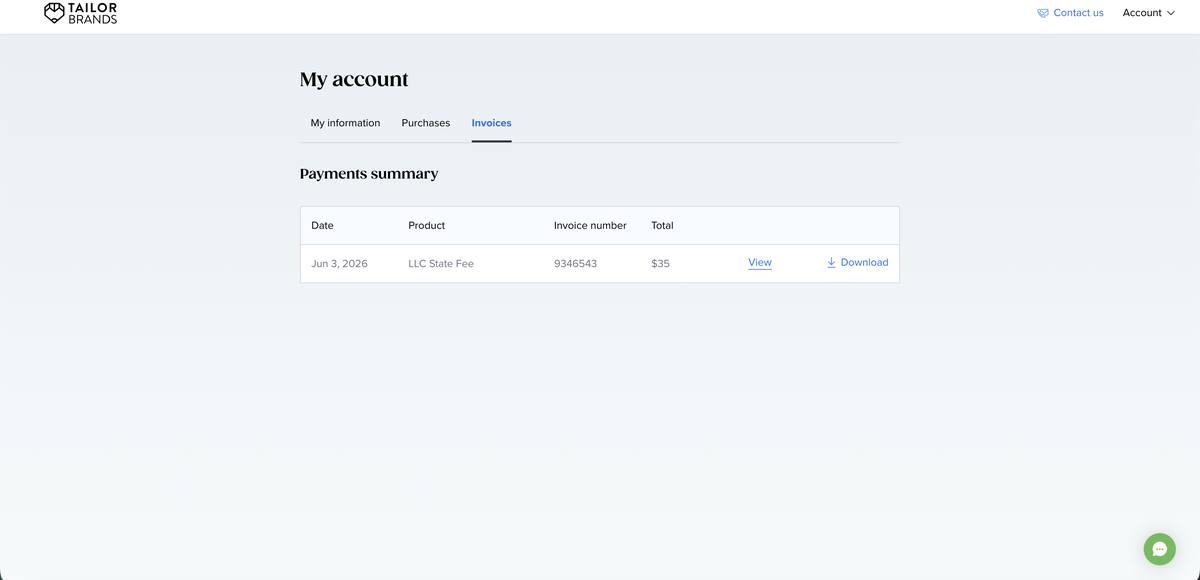This screenshot has width=1200, height=580.
Task: Select invoice number 9346543
Action: tap(575, 264)
